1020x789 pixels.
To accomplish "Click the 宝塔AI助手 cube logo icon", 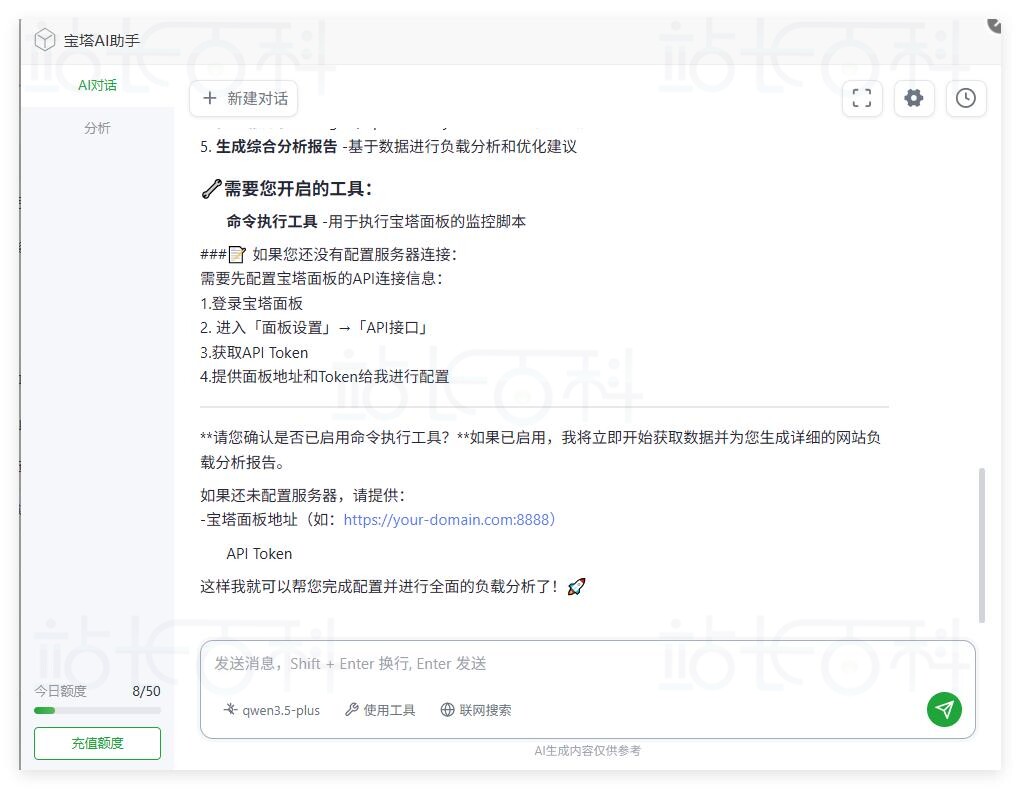I will (45, 40).
